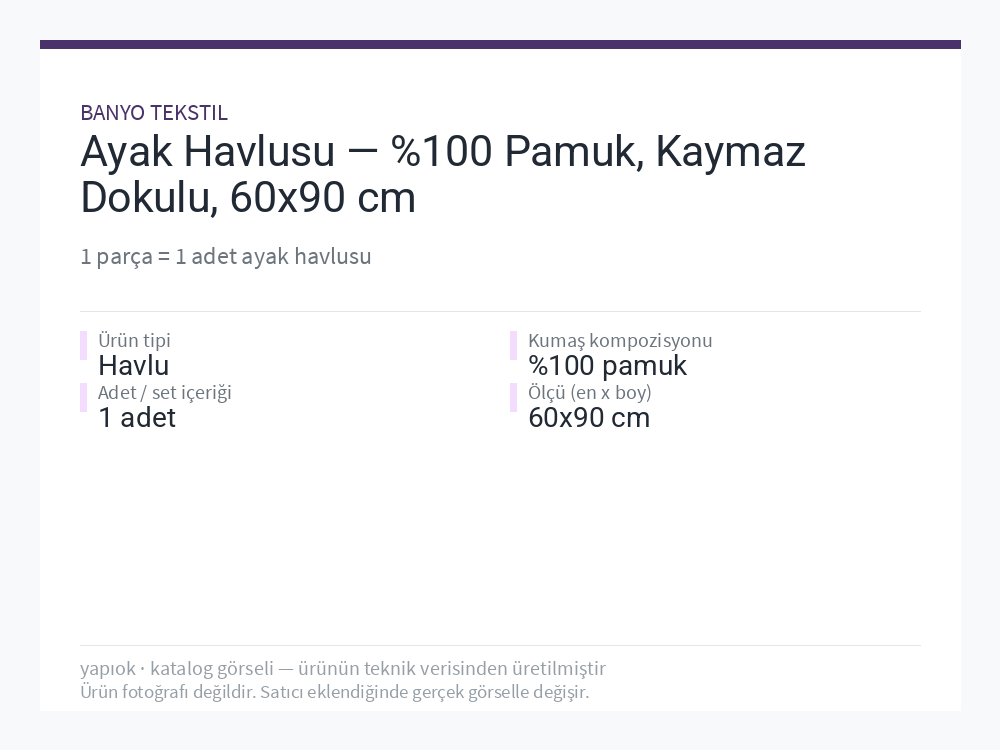
Task: Click the BANYO TEKSTIL category label
Action: pos(154,113)
